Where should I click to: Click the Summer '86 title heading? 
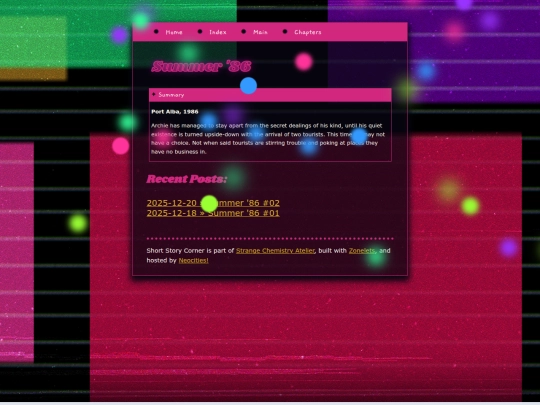coord(201,66)
